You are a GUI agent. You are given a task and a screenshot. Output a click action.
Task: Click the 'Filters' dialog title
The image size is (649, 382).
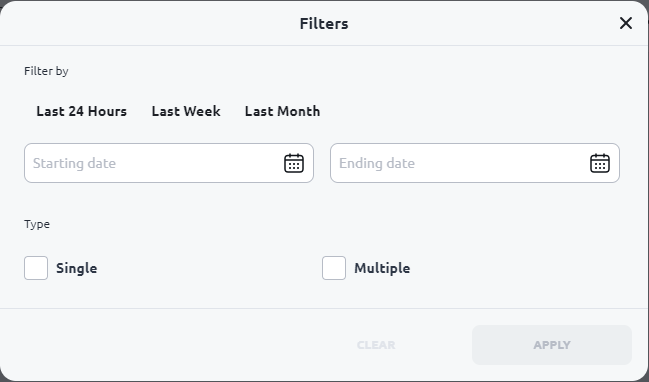pyautogui.click(x=324, y=24)
